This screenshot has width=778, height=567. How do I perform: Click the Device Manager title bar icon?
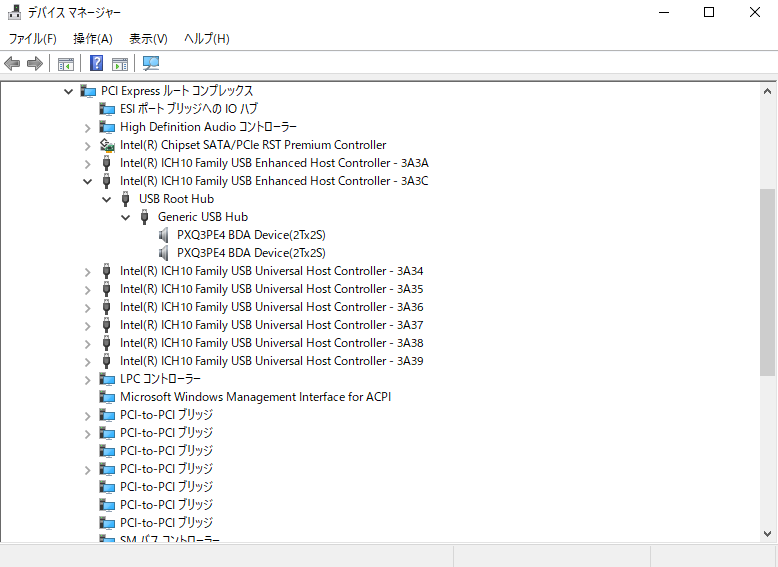tap(14, 12)
